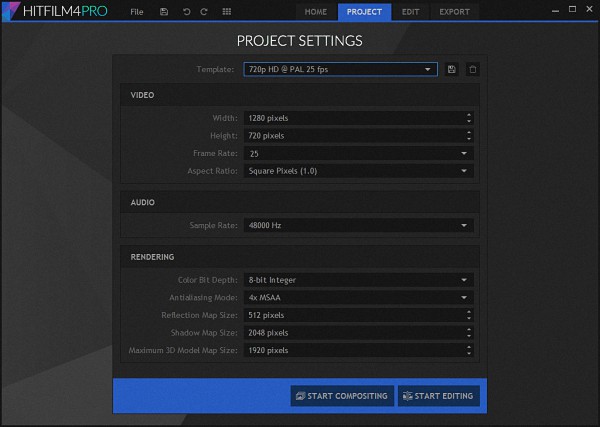Click the redo arrow icon
The height and width of the screenshot is (427, 600).
point(204,11)
